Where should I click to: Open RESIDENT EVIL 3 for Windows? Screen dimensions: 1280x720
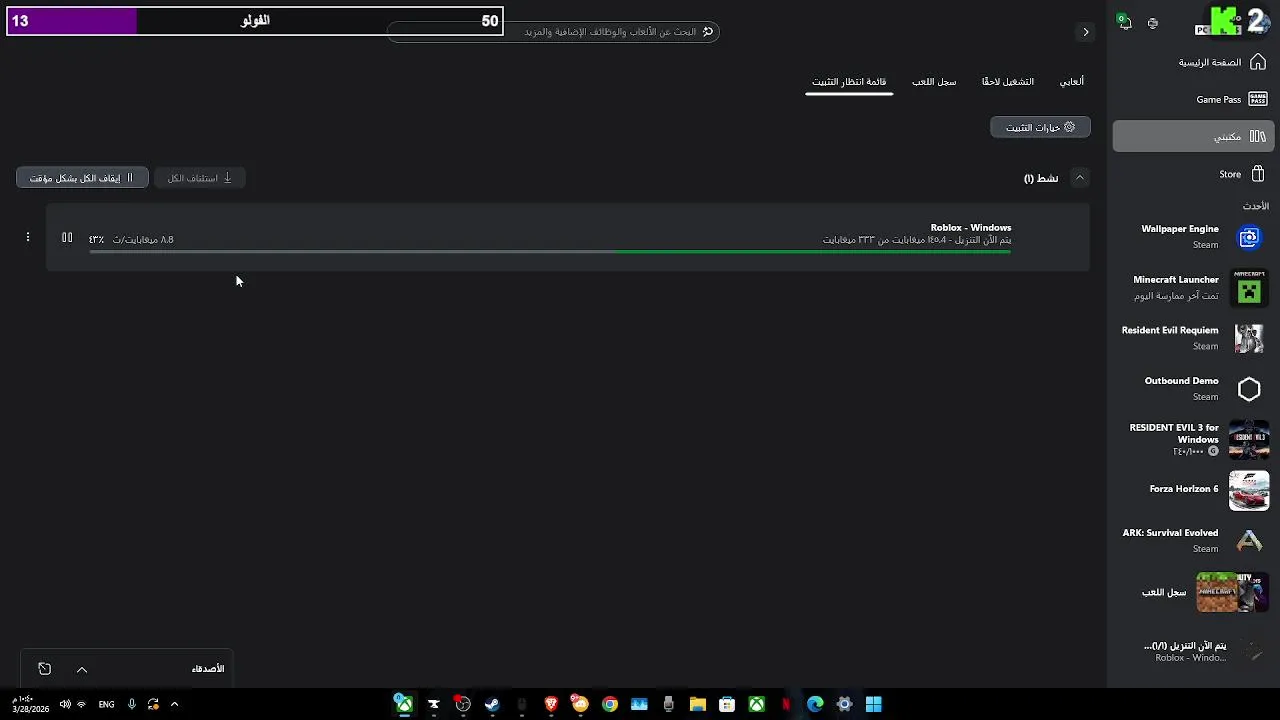tap(1192, 439)
